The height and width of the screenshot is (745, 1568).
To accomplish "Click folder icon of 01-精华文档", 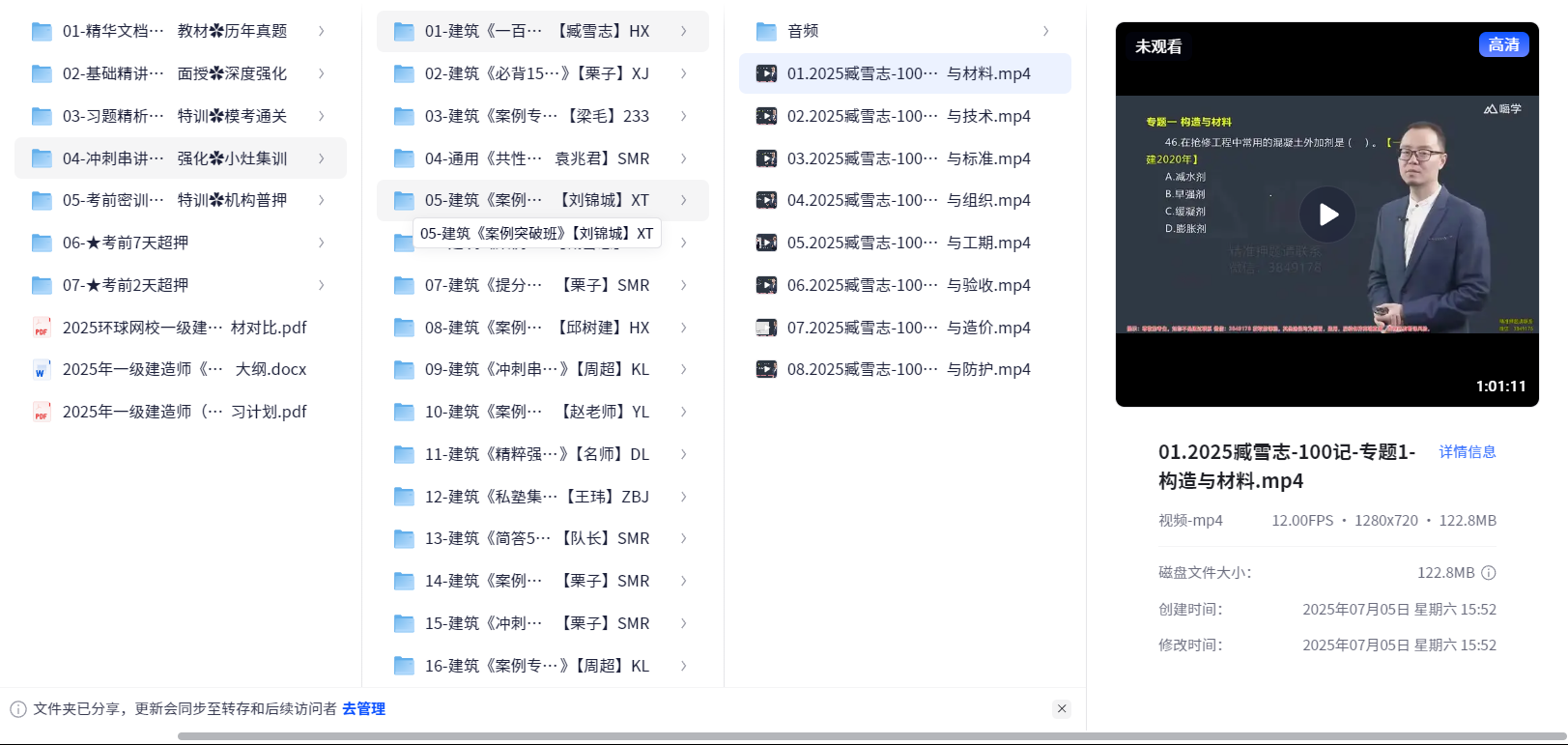I will click(x=42, y=32).
